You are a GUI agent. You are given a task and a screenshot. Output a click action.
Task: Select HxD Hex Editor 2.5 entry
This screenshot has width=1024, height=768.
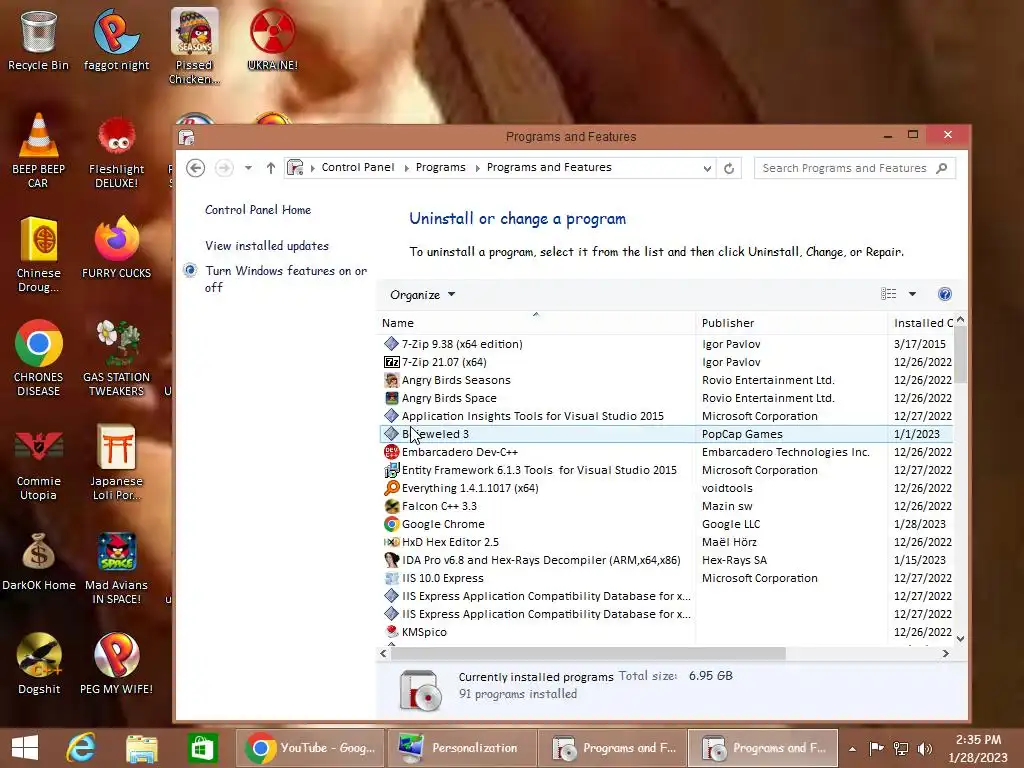pyautogui.click(x=666, y=542)
